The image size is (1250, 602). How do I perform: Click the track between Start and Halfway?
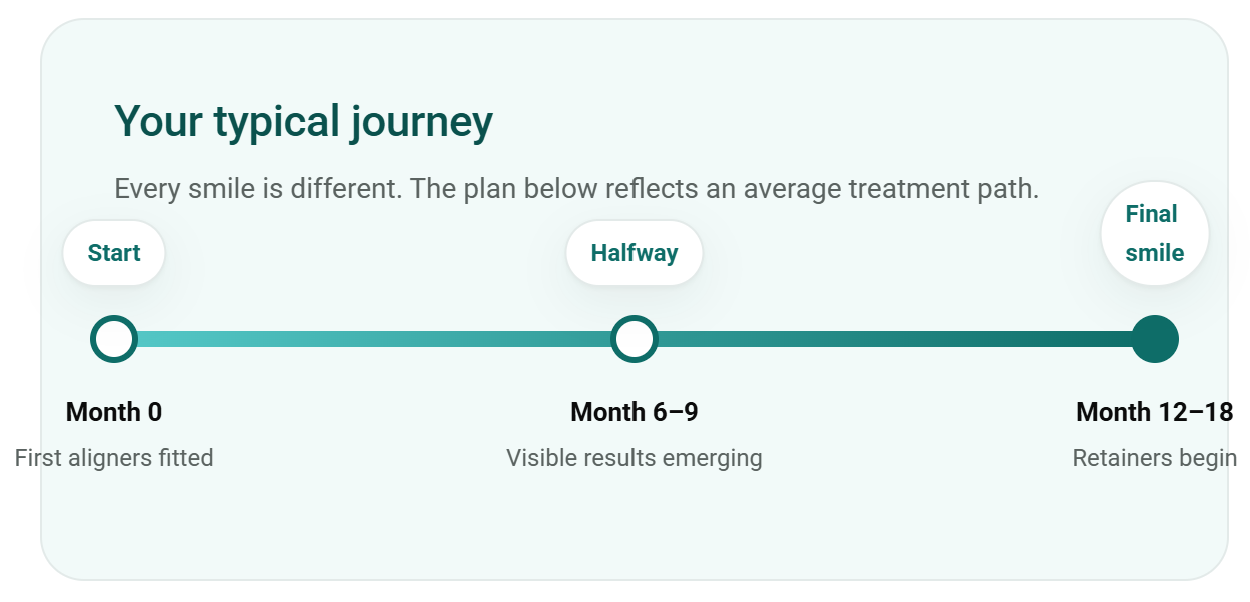[374, 339]
